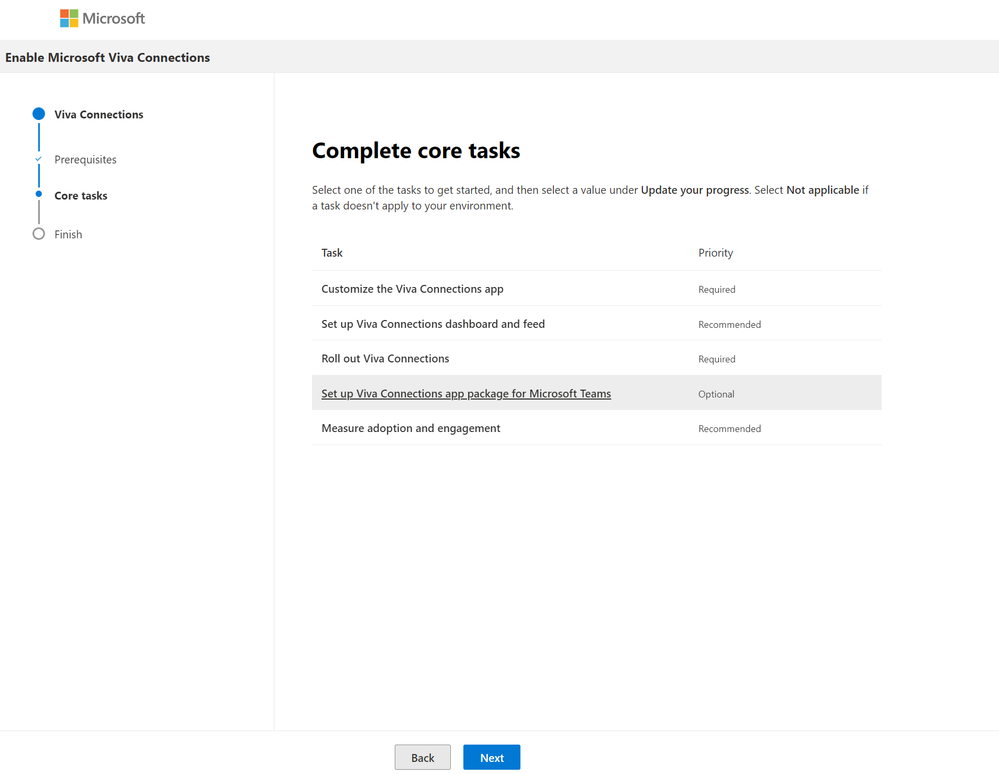Click the Task column header
The width and height of the screenshot is (999, 774).
pyautogui.click(x=332, y=253)
